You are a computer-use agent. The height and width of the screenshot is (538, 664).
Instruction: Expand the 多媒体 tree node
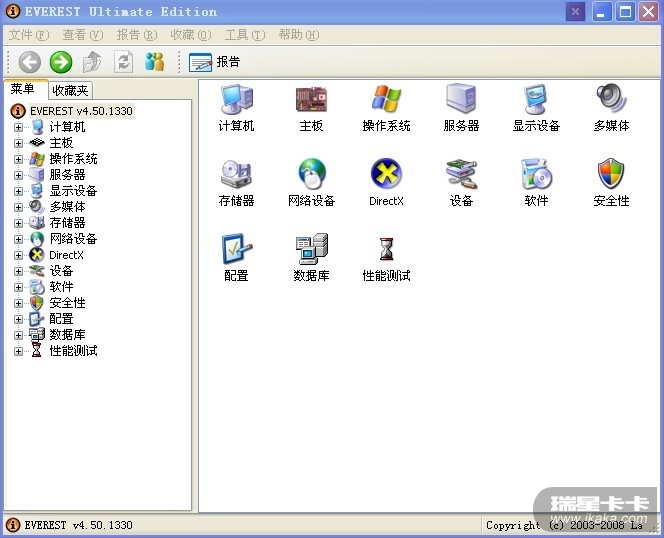pyautogui.click(x=18, y=207)
